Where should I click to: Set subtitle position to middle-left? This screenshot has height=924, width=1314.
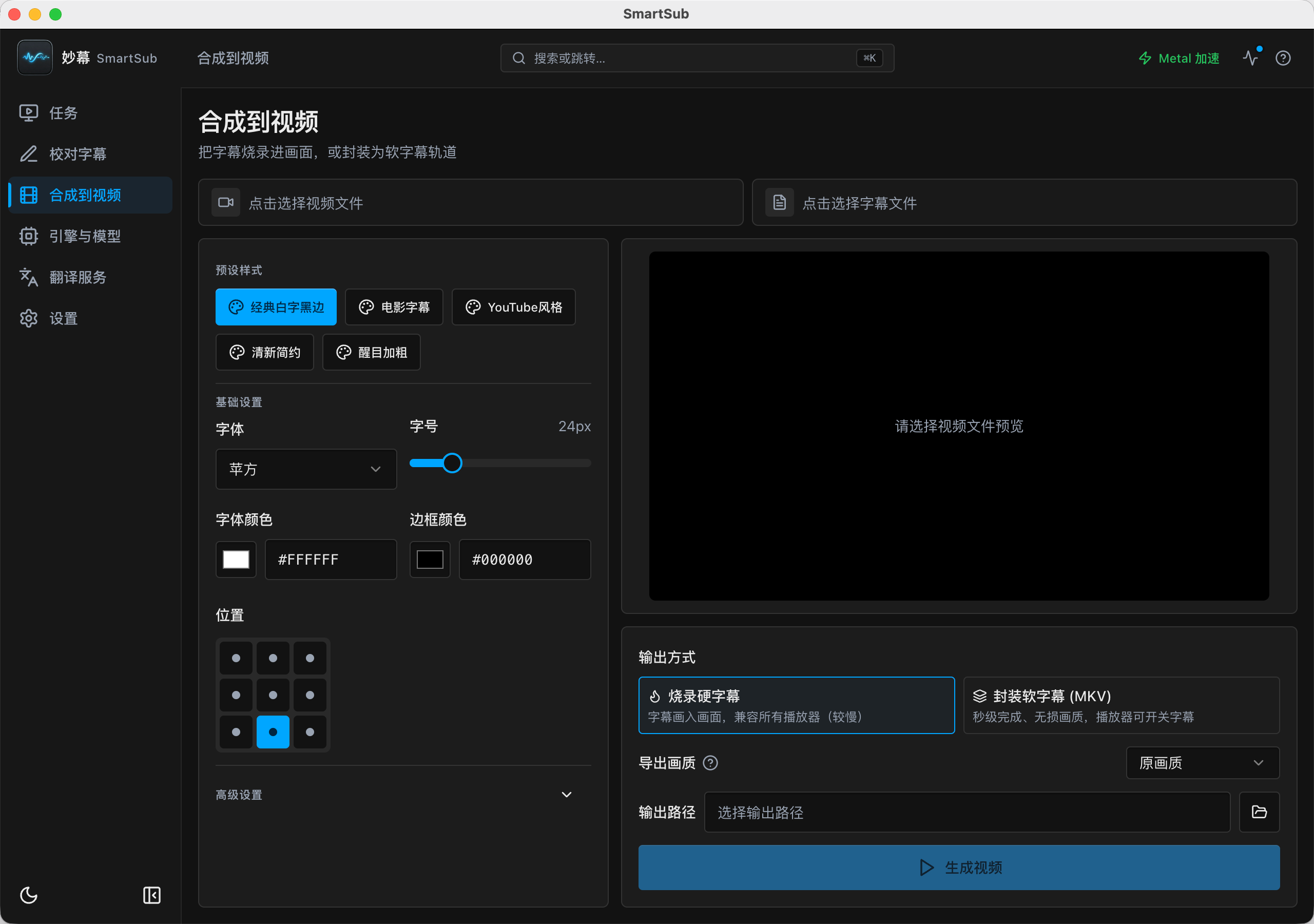(x=236, y=695)
